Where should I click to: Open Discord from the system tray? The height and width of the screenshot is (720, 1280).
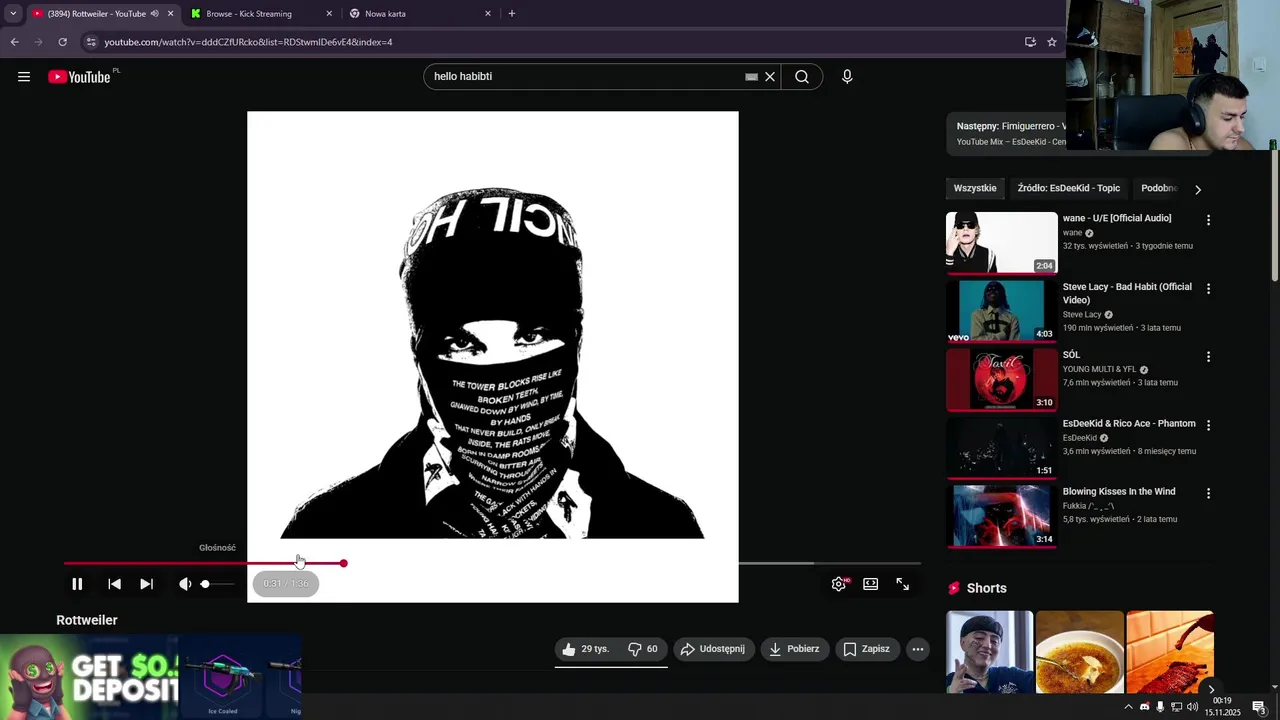click(x=1145, y=707)
